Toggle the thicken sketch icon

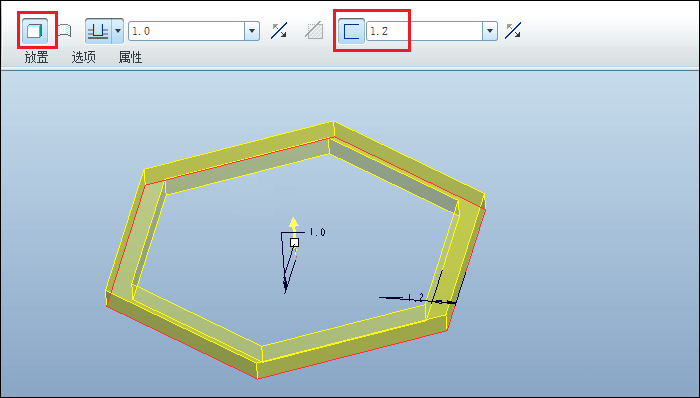(x=351, y=31)
